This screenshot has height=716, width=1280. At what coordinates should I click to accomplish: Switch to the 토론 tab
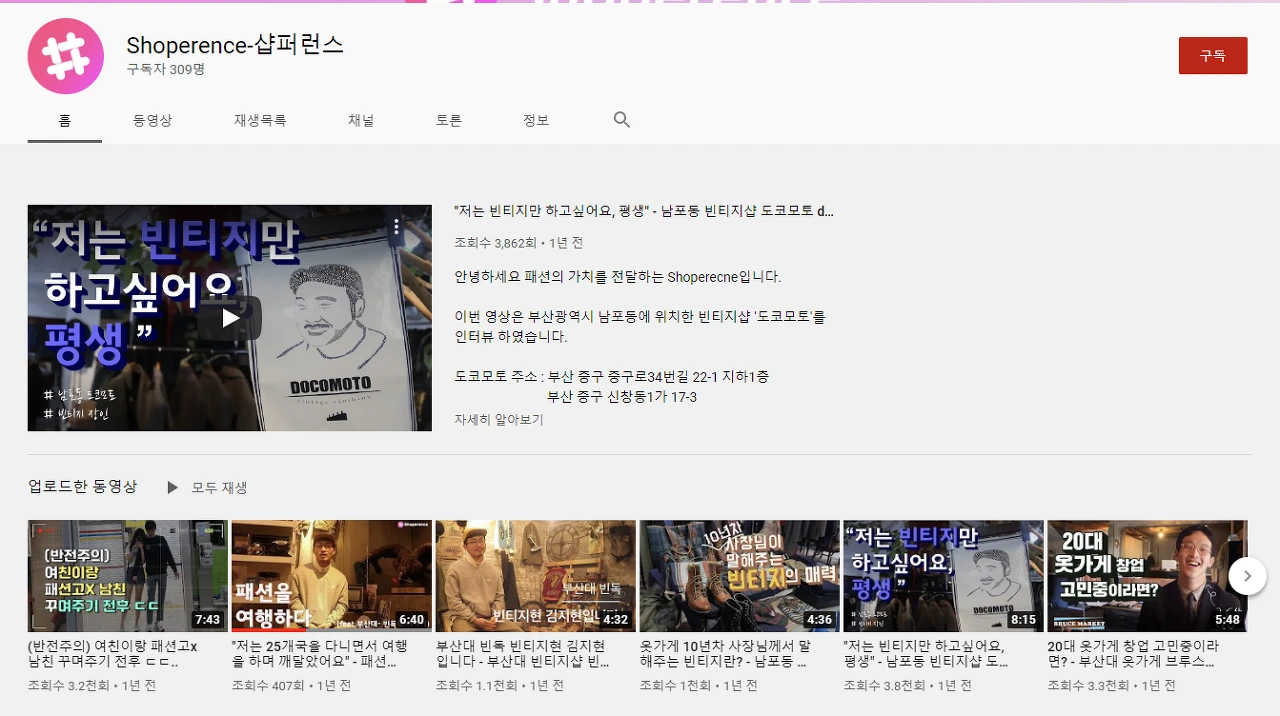[x=449, y=120]
